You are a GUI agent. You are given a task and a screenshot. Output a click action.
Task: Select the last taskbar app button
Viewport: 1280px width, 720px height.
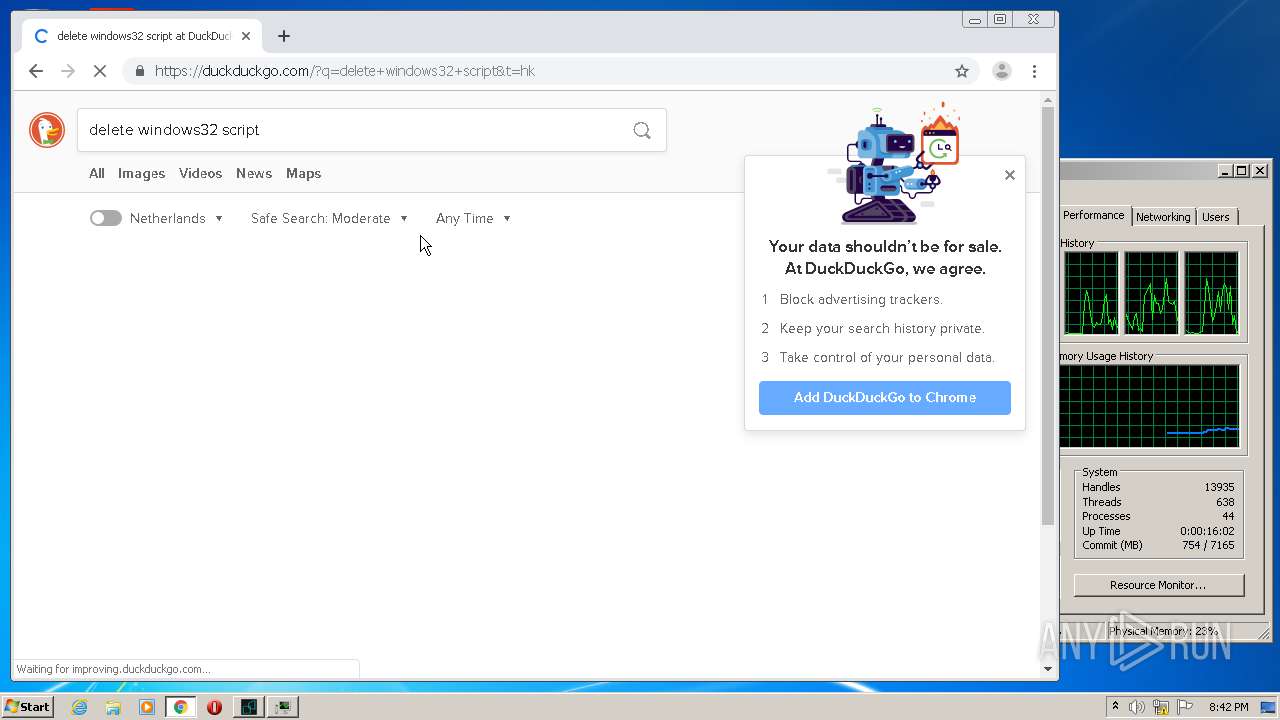[283, 707]
